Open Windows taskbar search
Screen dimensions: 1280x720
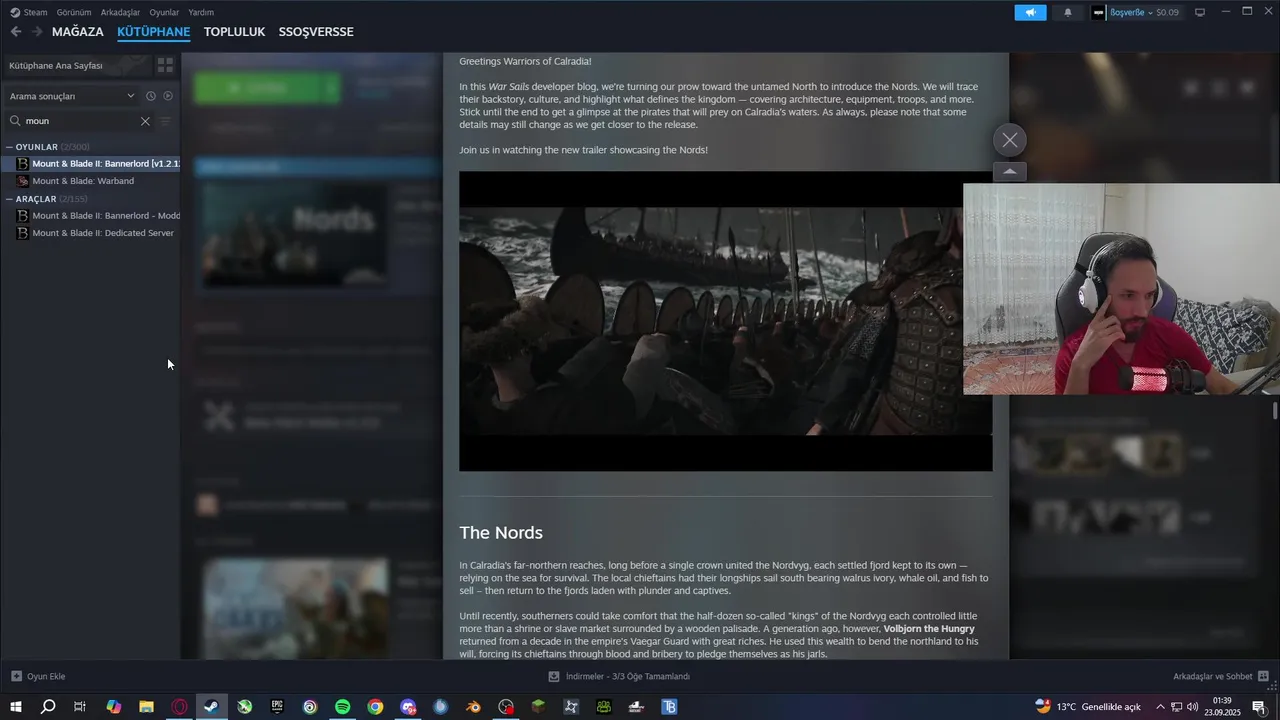(48, 707)
